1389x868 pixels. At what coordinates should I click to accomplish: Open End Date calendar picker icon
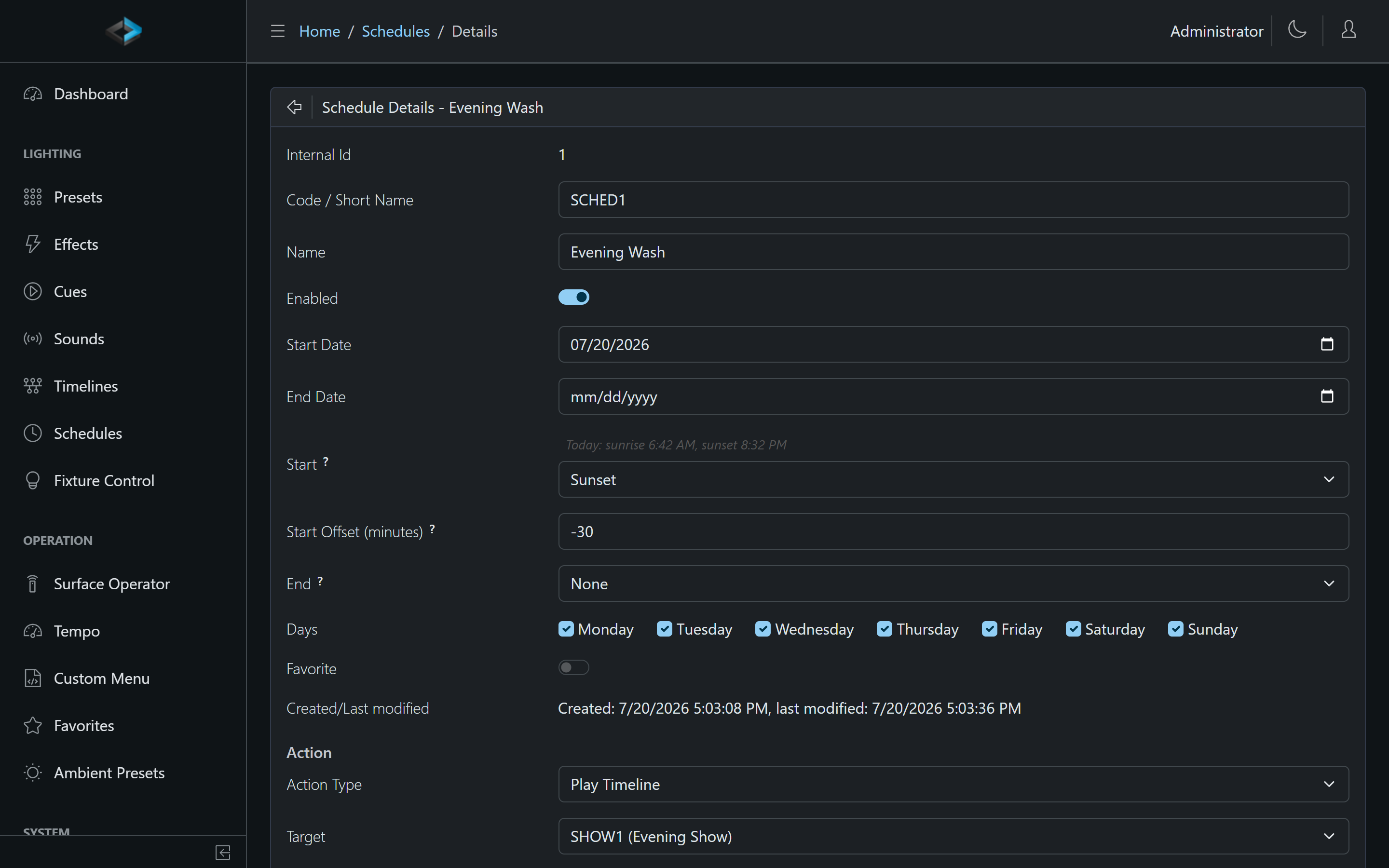(x=1327, y=396)
